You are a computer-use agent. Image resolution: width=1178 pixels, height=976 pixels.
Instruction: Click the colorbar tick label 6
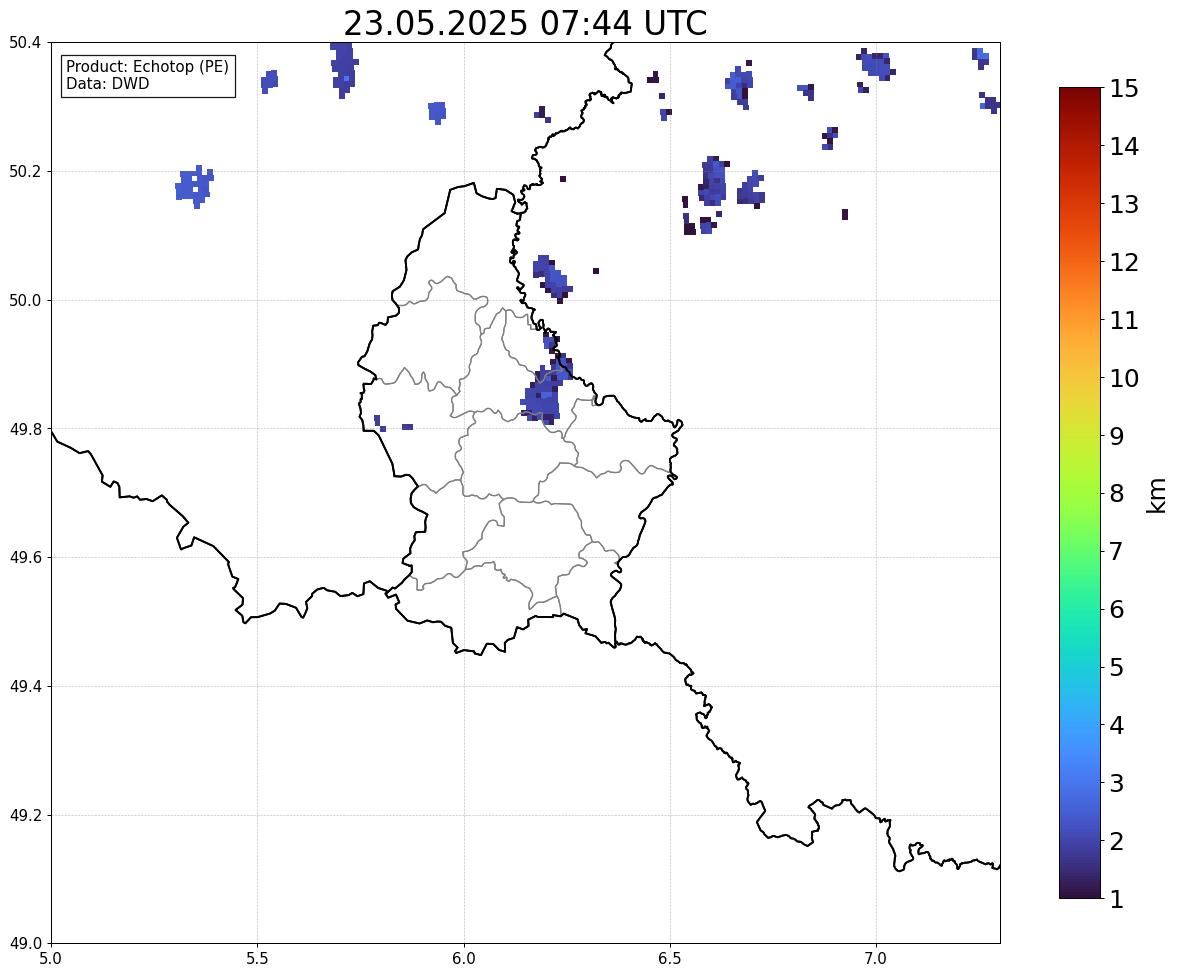(1116, 609)
